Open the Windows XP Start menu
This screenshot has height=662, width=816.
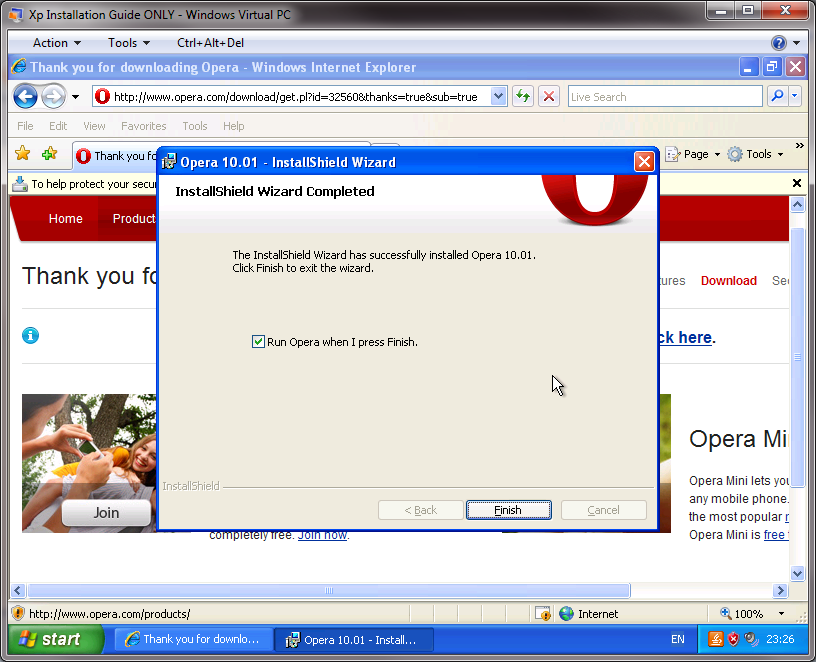[56, 639]
